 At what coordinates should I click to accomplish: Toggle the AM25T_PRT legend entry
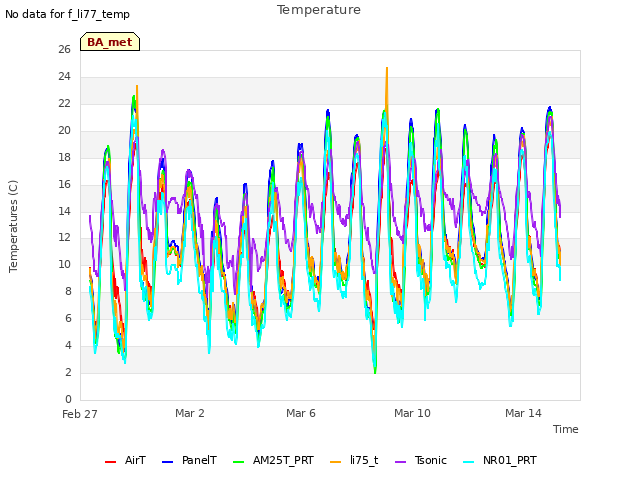pos(273,461)
